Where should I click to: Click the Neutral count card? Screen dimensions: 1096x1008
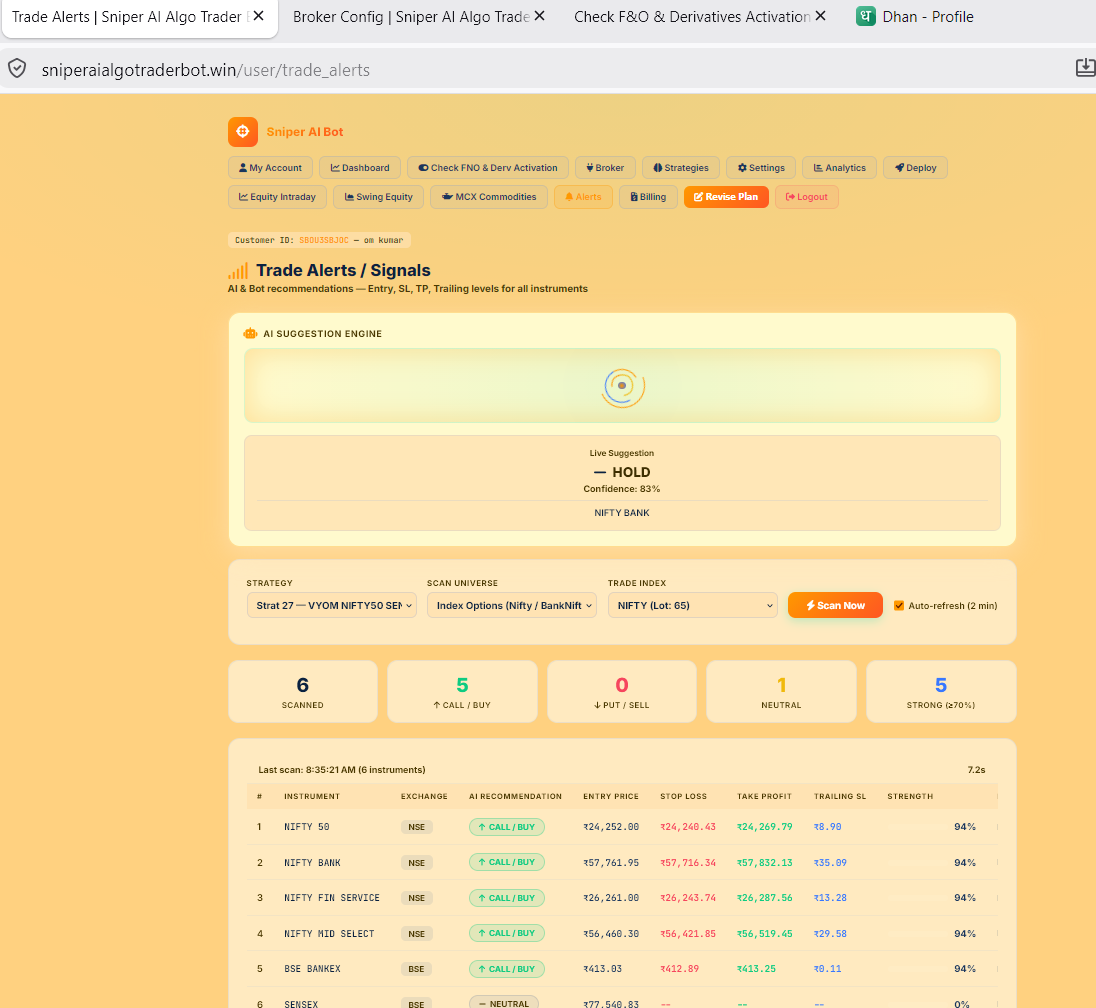coord(781,691)
